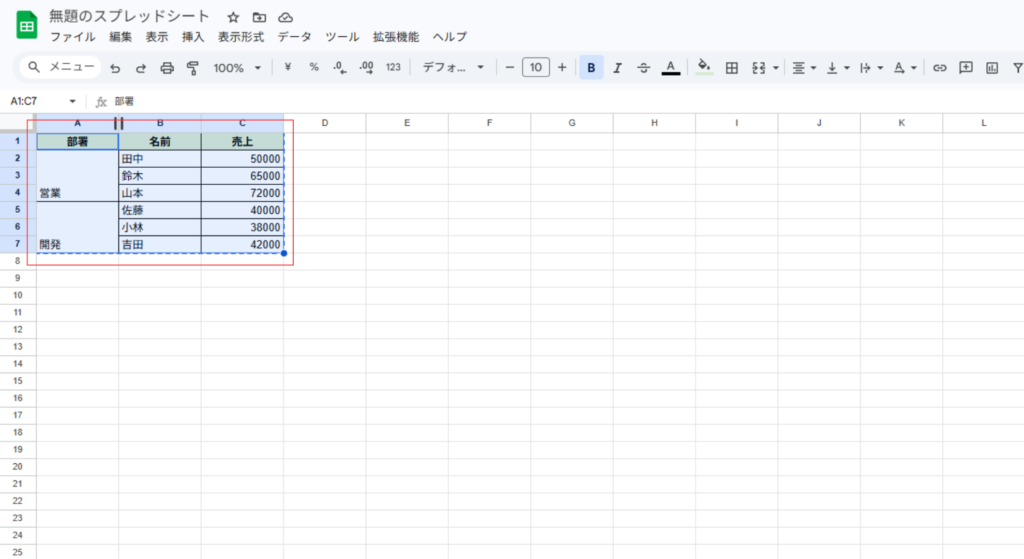Click the move to folder icon
The image size is (1024, 559).
[259, 18]
